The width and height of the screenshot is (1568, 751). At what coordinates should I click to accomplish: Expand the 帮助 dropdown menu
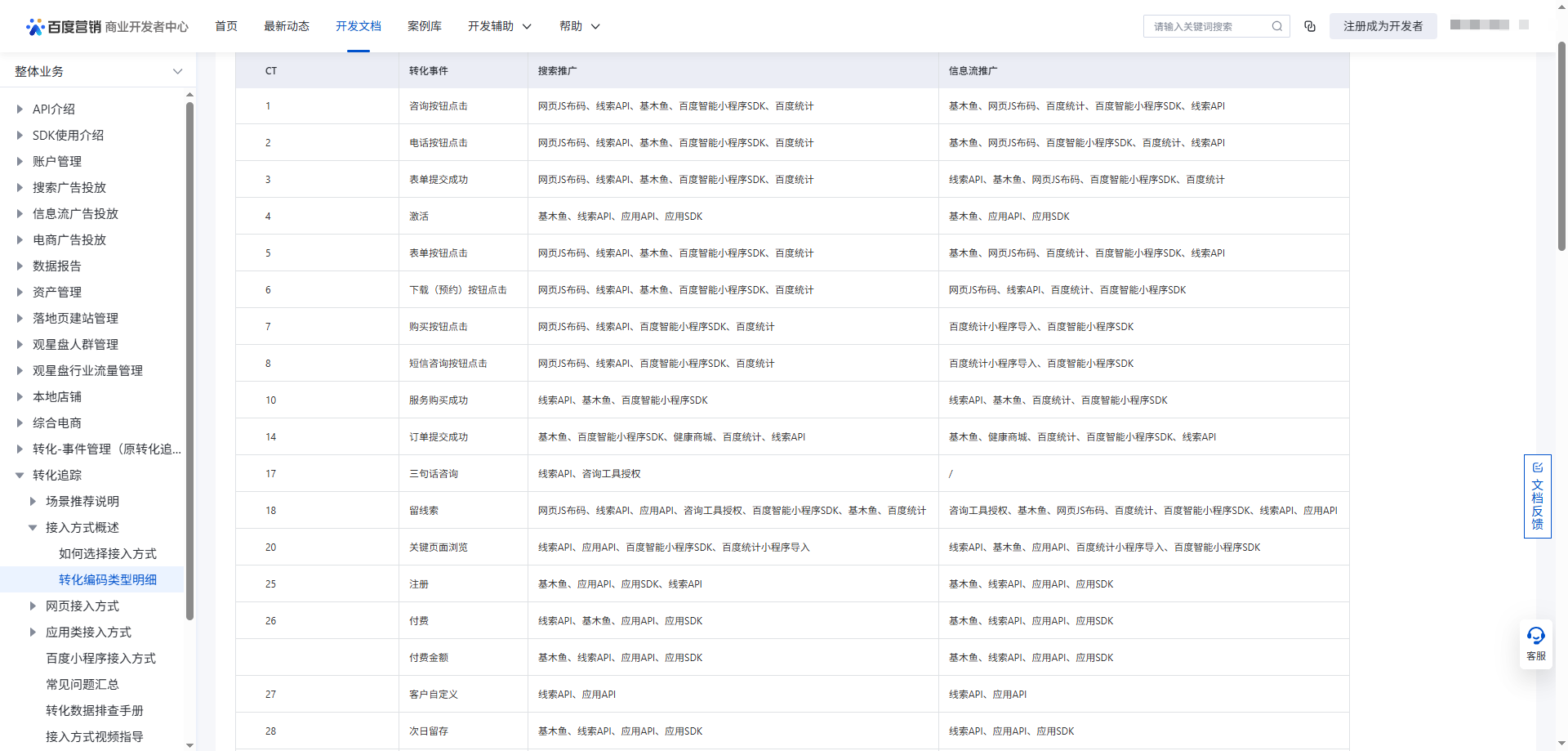[x=580, y=26]
